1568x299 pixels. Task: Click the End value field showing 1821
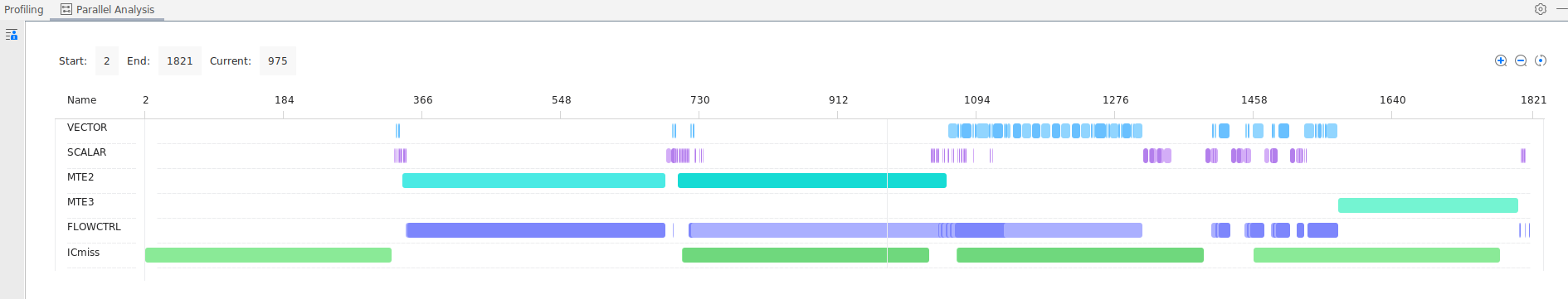pos(179,61)
